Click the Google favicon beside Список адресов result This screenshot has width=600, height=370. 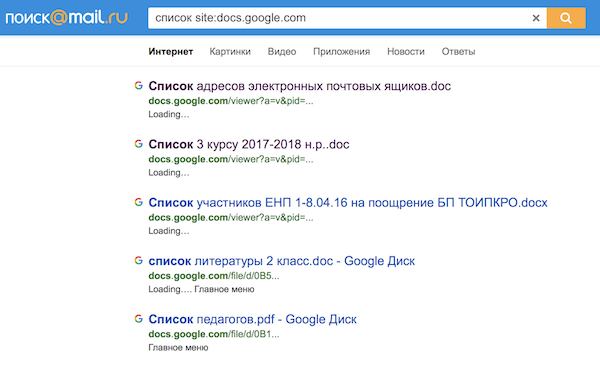pyautogui.click(x=139, y=86)
